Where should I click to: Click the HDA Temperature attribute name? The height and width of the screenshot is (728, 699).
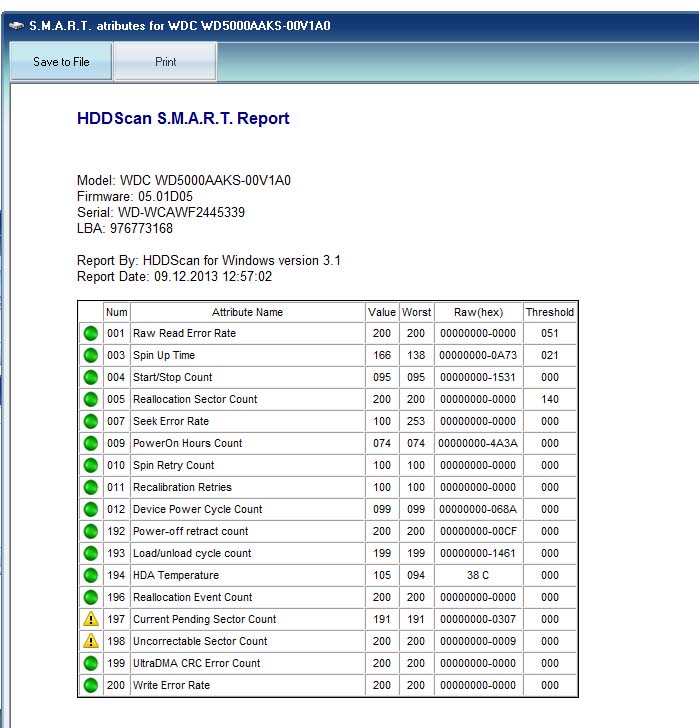[175, 575]
